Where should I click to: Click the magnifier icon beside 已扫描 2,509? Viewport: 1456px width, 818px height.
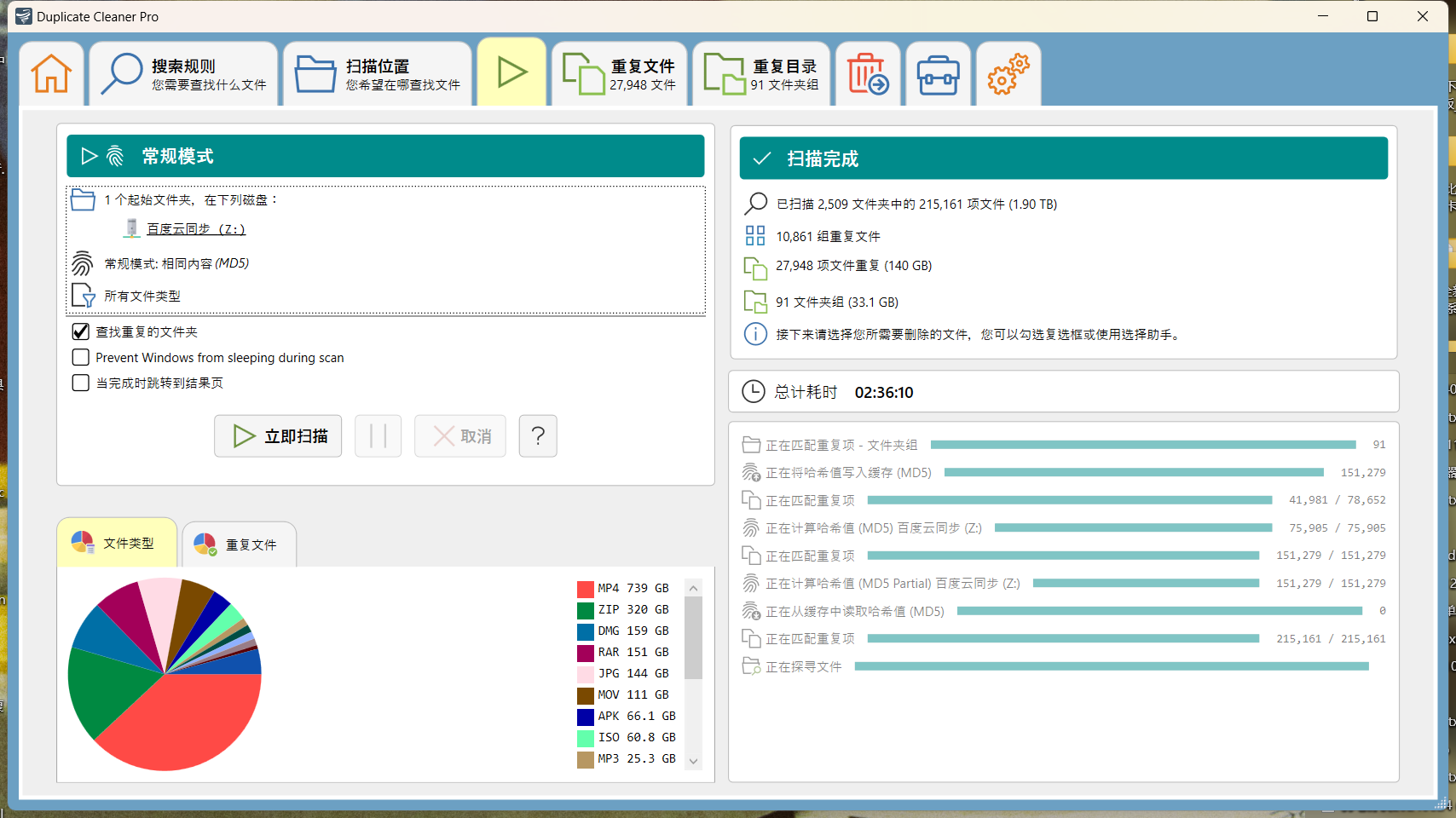point(755,204)
